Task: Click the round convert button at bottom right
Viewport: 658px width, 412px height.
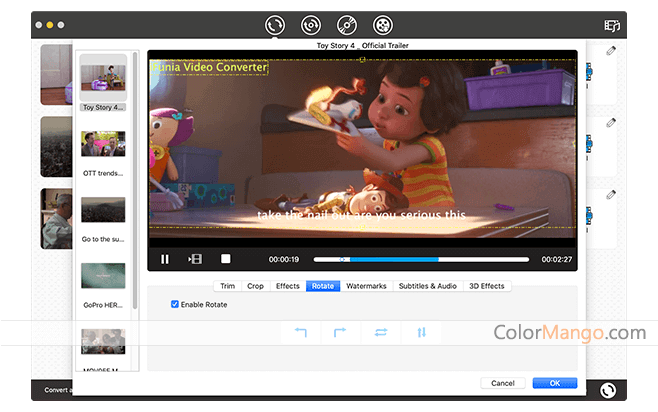Action: click(x=608, y=390)
